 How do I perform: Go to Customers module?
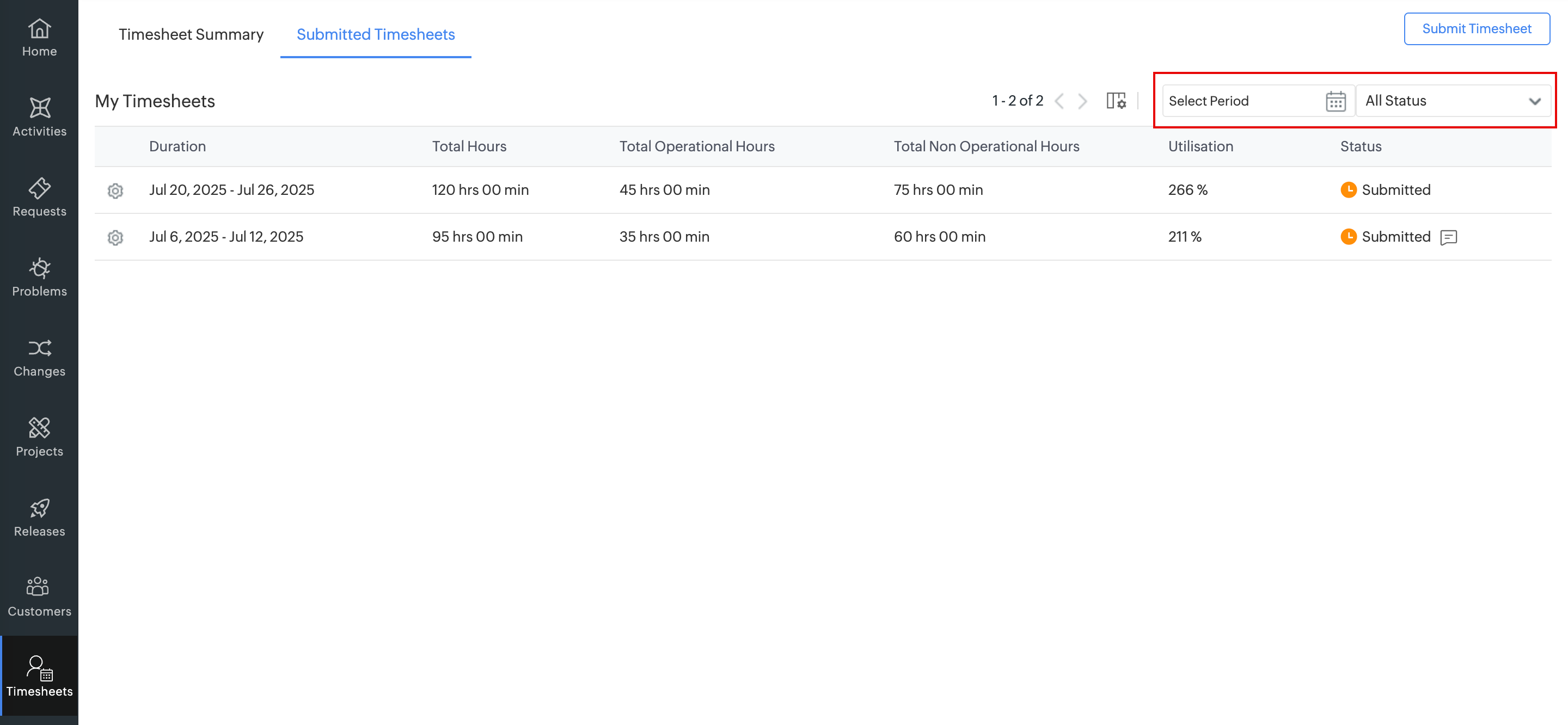pos(39,597)
